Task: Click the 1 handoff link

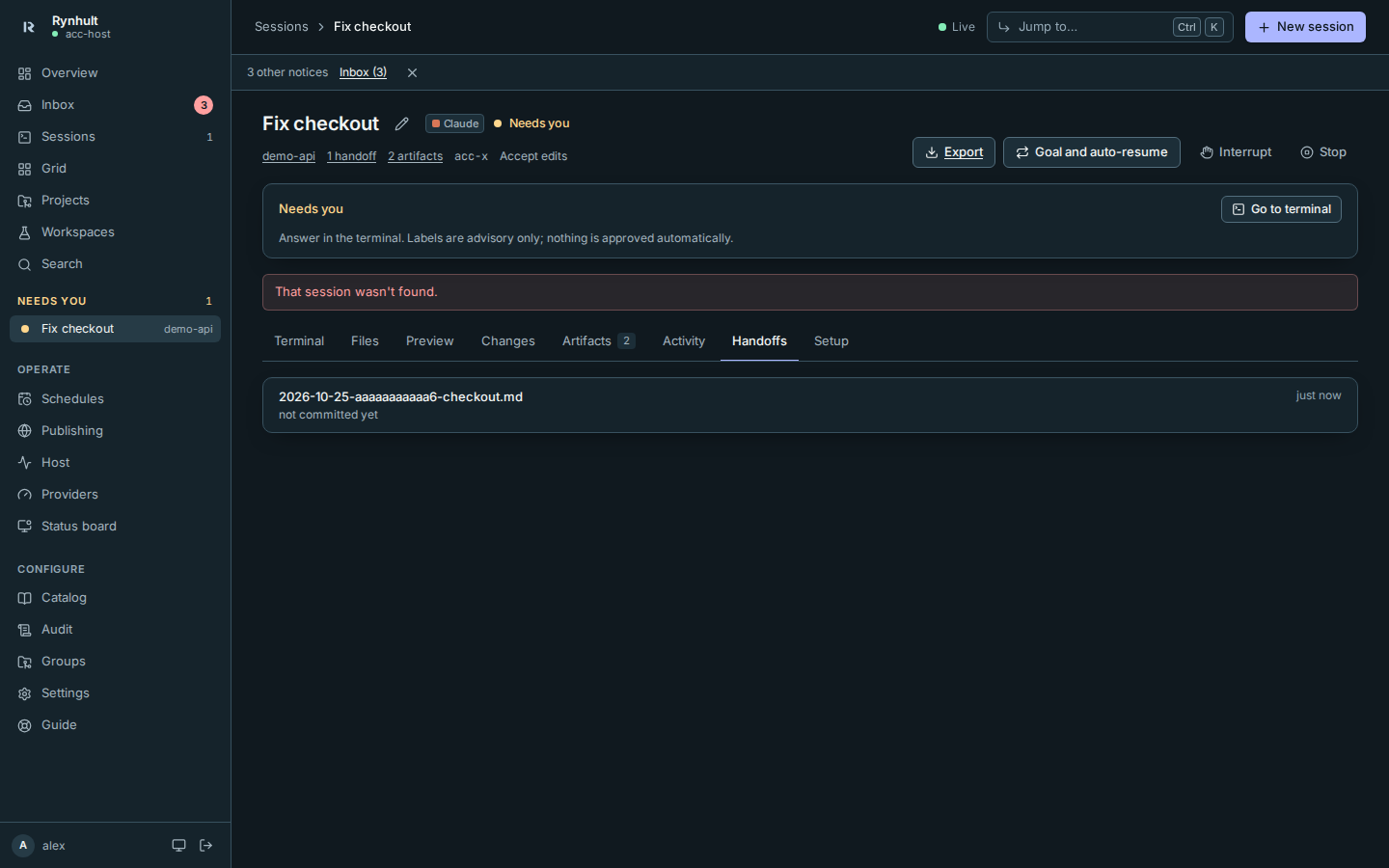Action: pos(351,156)
